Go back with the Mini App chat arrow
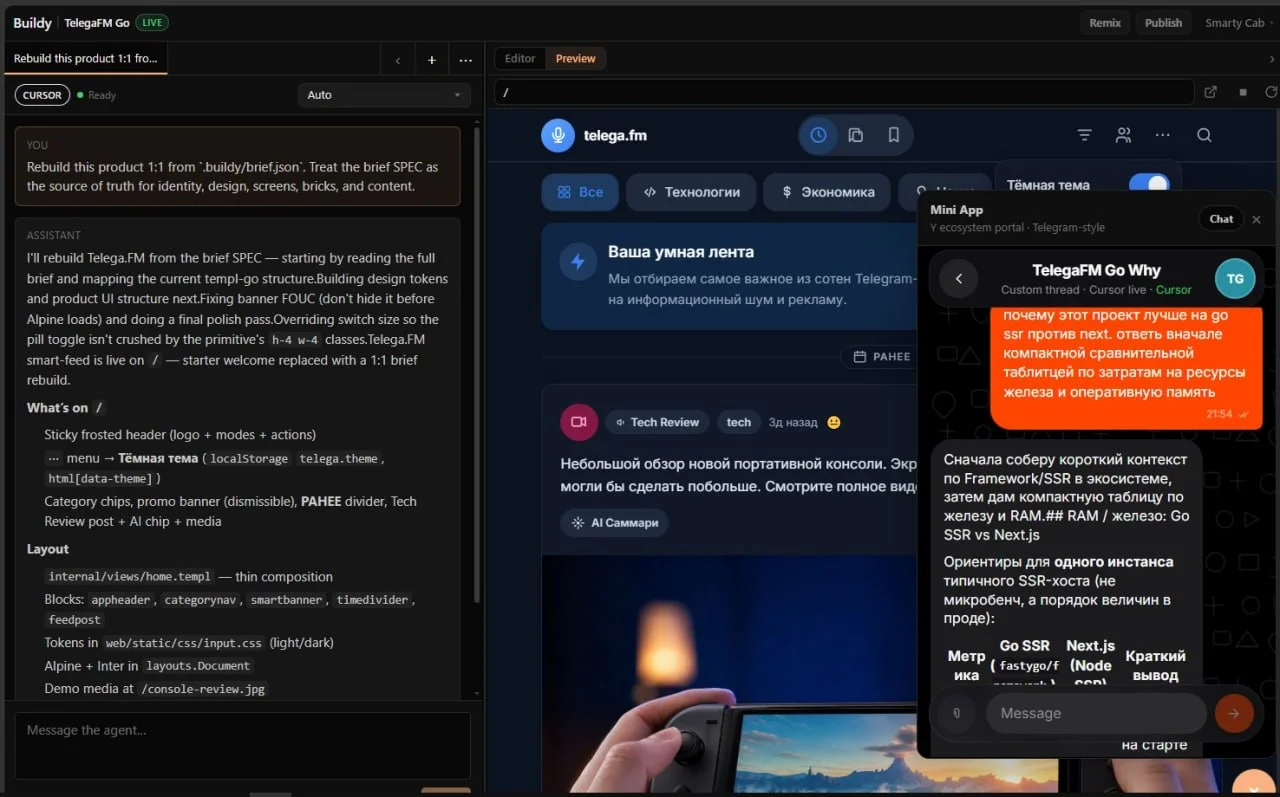Screen dimensions: 1280x797 point(959,279)
